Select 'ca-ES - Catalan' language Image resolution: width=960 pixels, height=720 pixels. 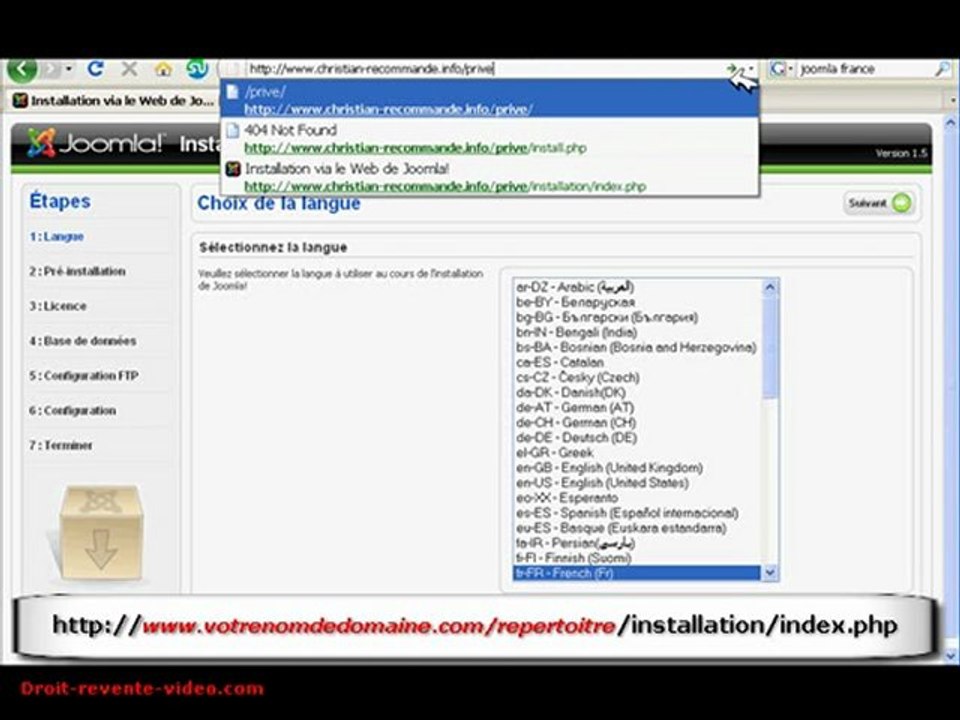tap(637, 362)
